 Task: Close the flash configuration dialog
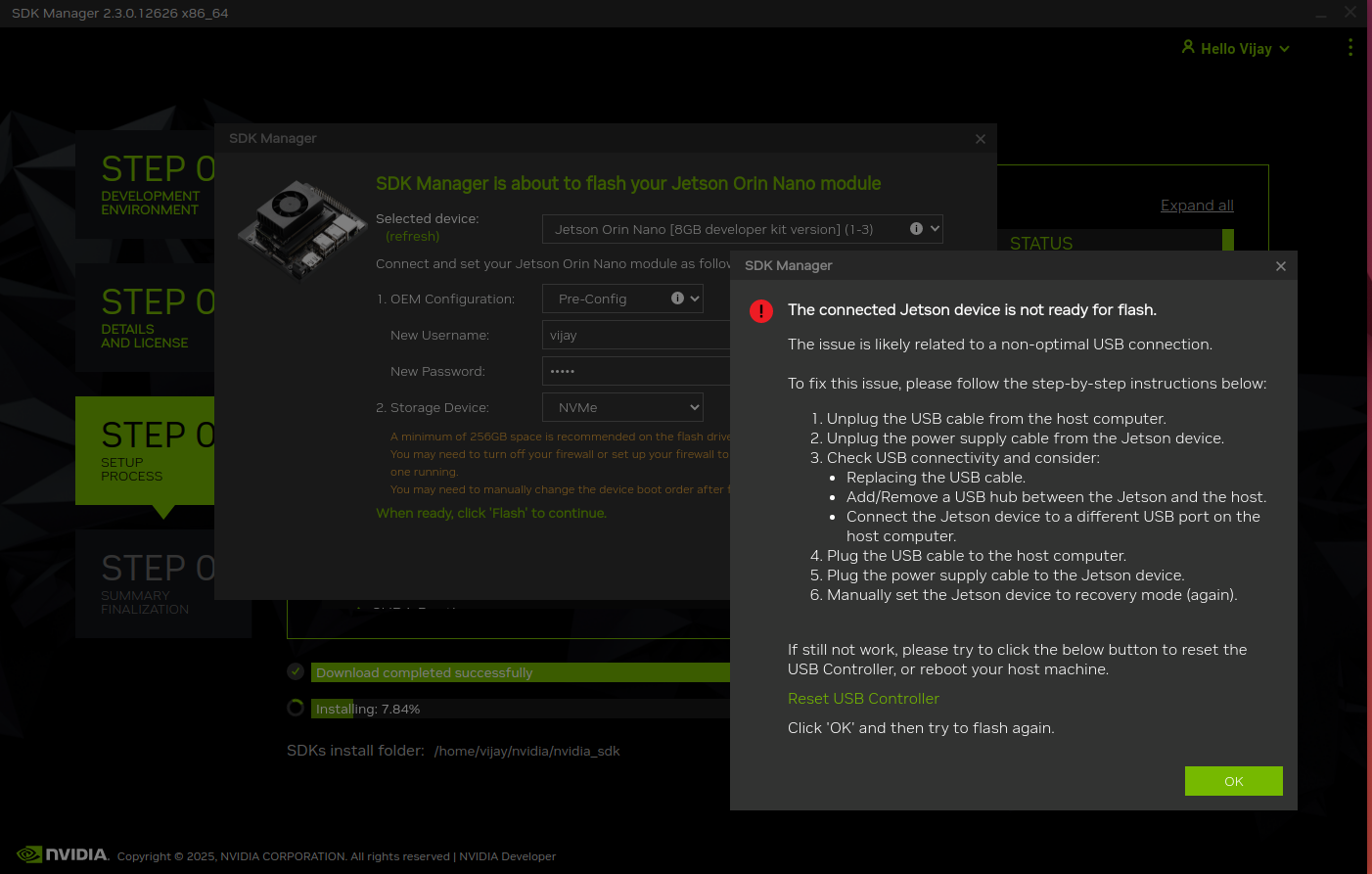[x=981, y=139]
